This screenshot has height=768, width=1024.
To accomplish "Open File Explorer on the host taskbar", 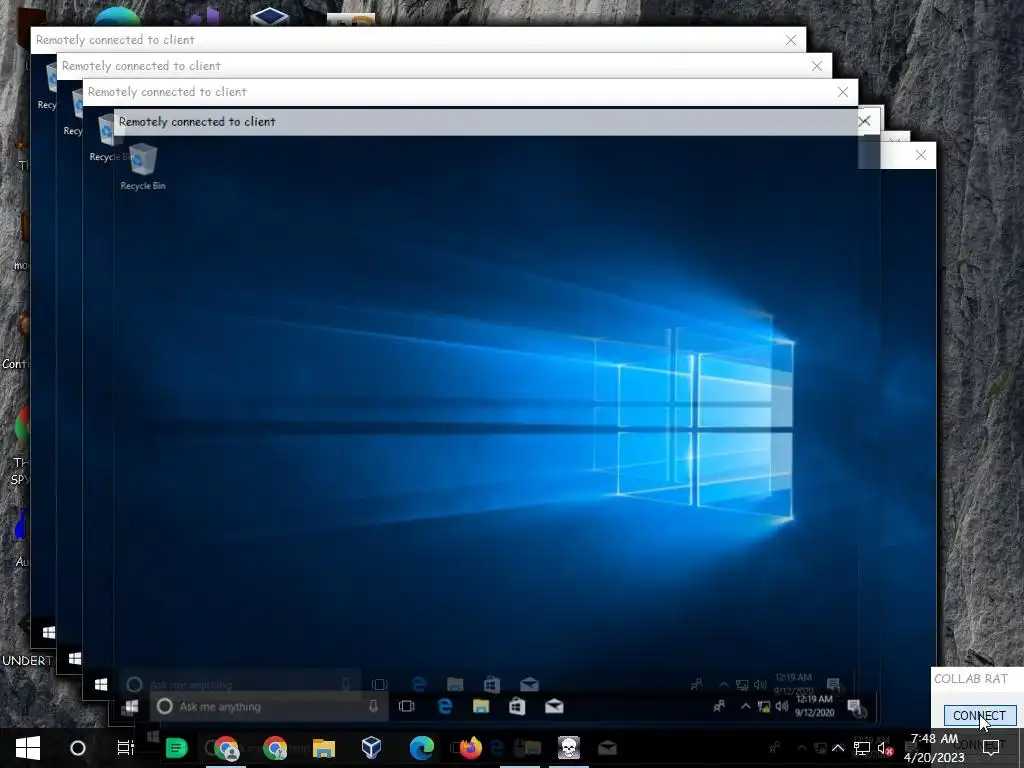I will tap(324, 748).
